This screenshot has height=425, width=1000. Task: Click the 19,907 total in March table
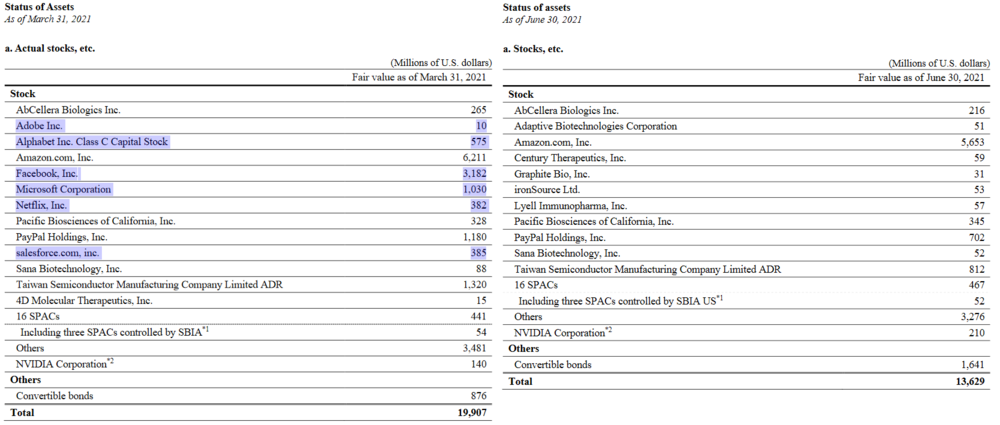[x=469, y=412]
